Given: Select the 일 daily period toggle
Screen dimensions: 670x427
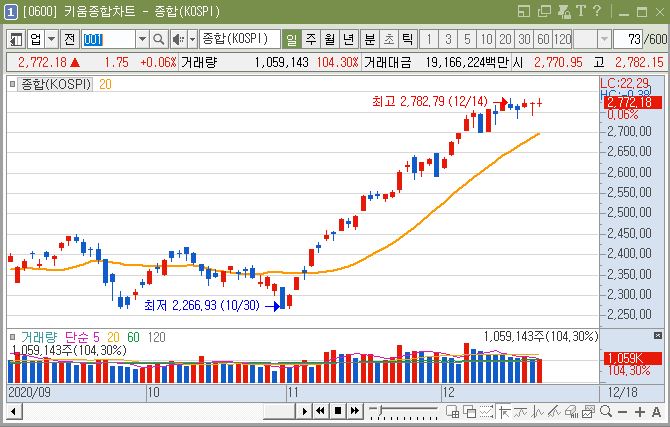Looking at the screenshot, I should (291, 40).
